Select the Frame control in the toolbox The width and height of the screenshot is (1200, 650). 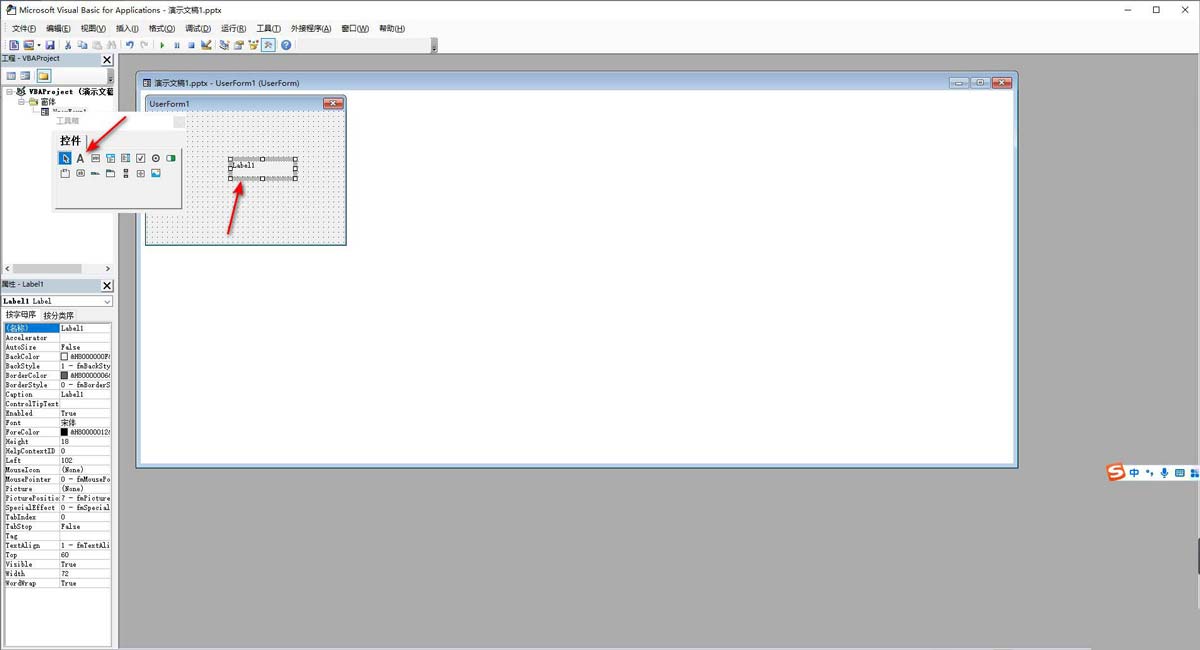65,173
